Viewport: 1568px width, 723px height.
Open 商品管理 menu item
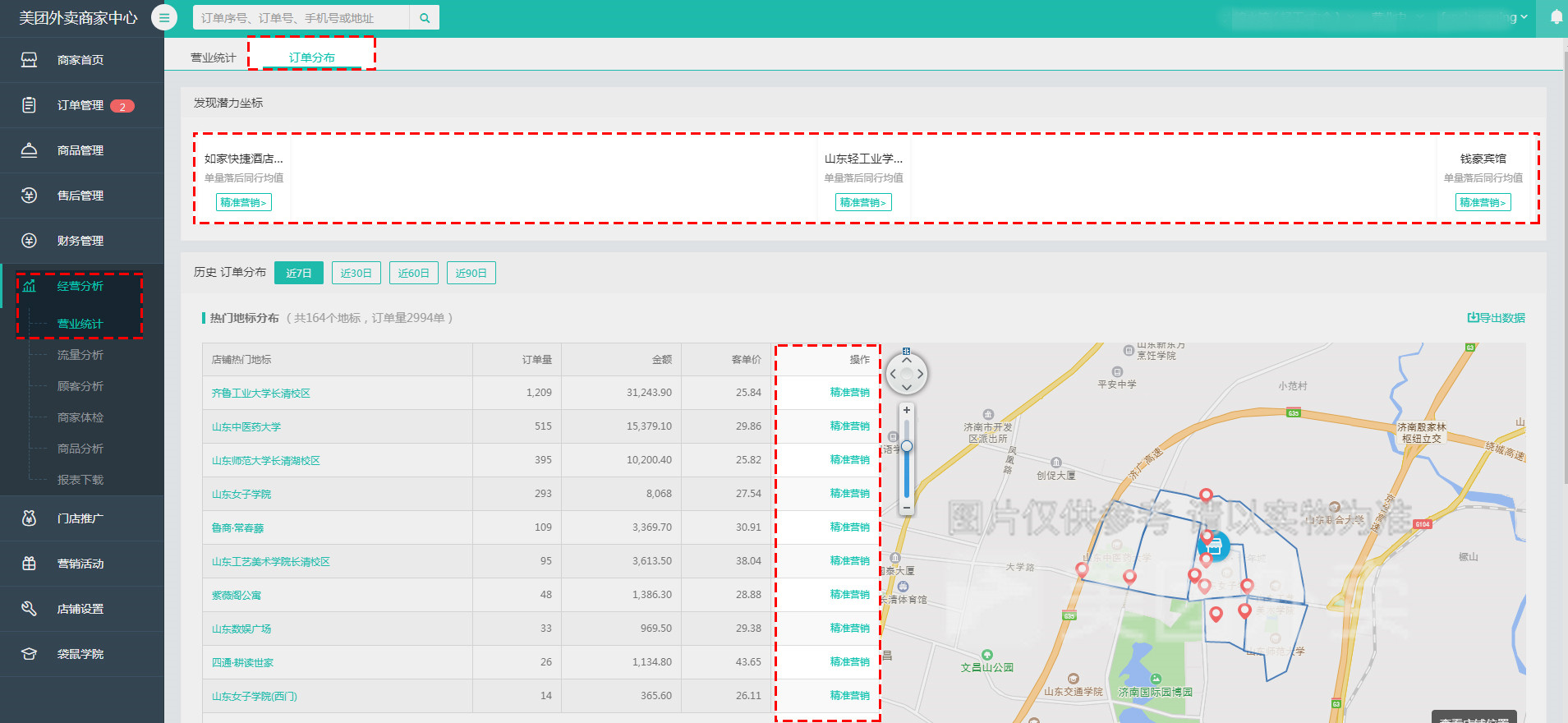[x=82, y=150]
